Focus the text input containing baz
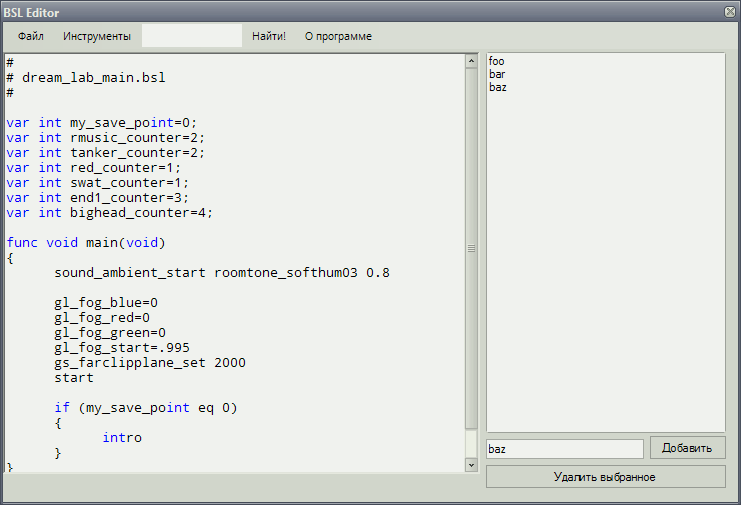 [564, 449]
